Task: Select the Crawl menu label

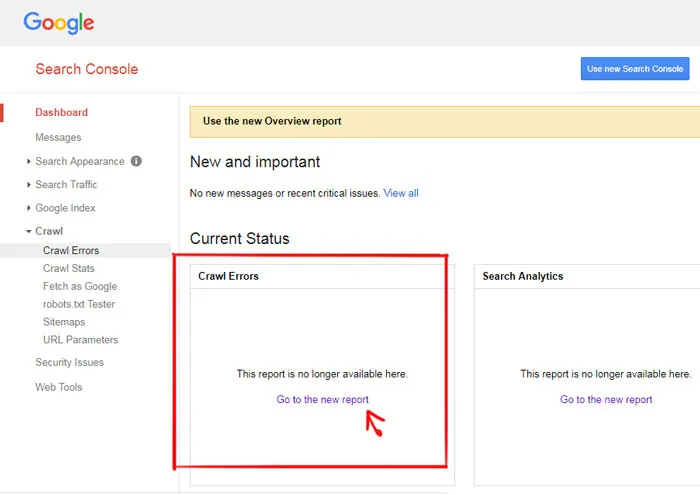Action: [49, 231]
